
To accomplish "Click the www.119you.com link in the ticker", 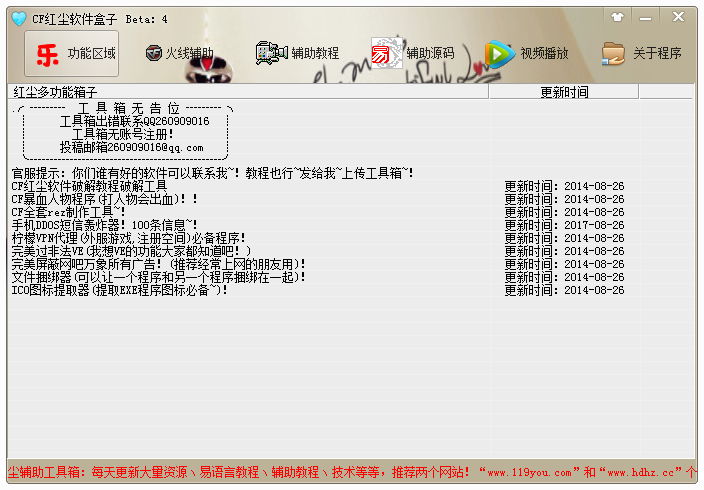I will click(x=529, y=472).
